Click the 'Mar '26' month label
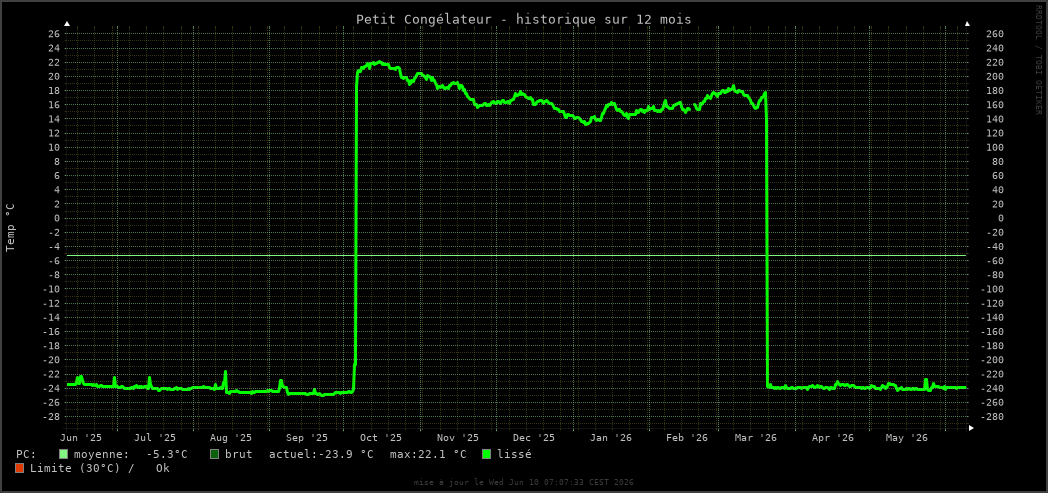1048x493 pixels. click(x=755, y=438)
